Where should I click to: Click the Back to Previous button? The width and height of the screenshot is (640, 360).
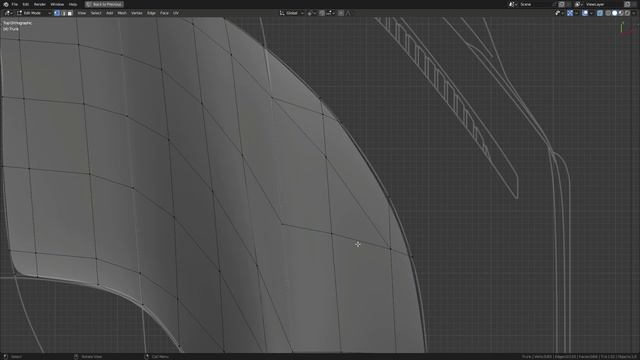point(104,4)
